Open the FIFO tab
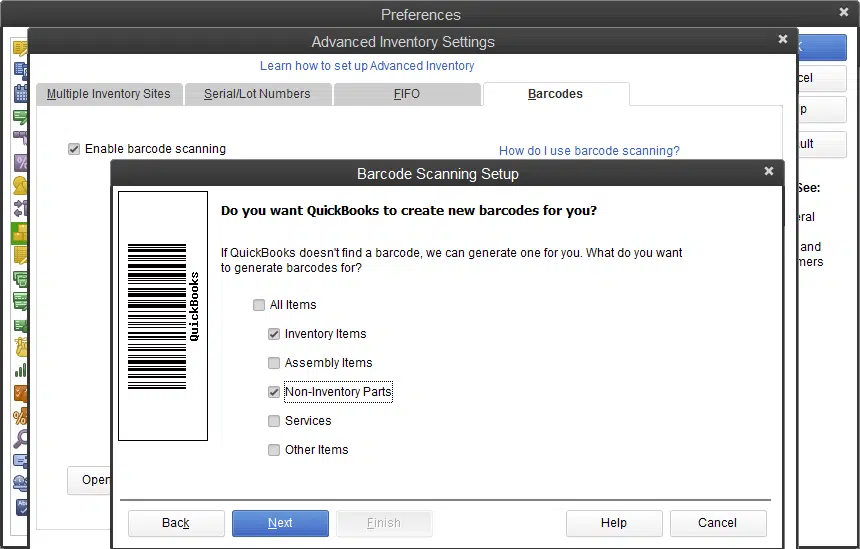 coord(406,94)
